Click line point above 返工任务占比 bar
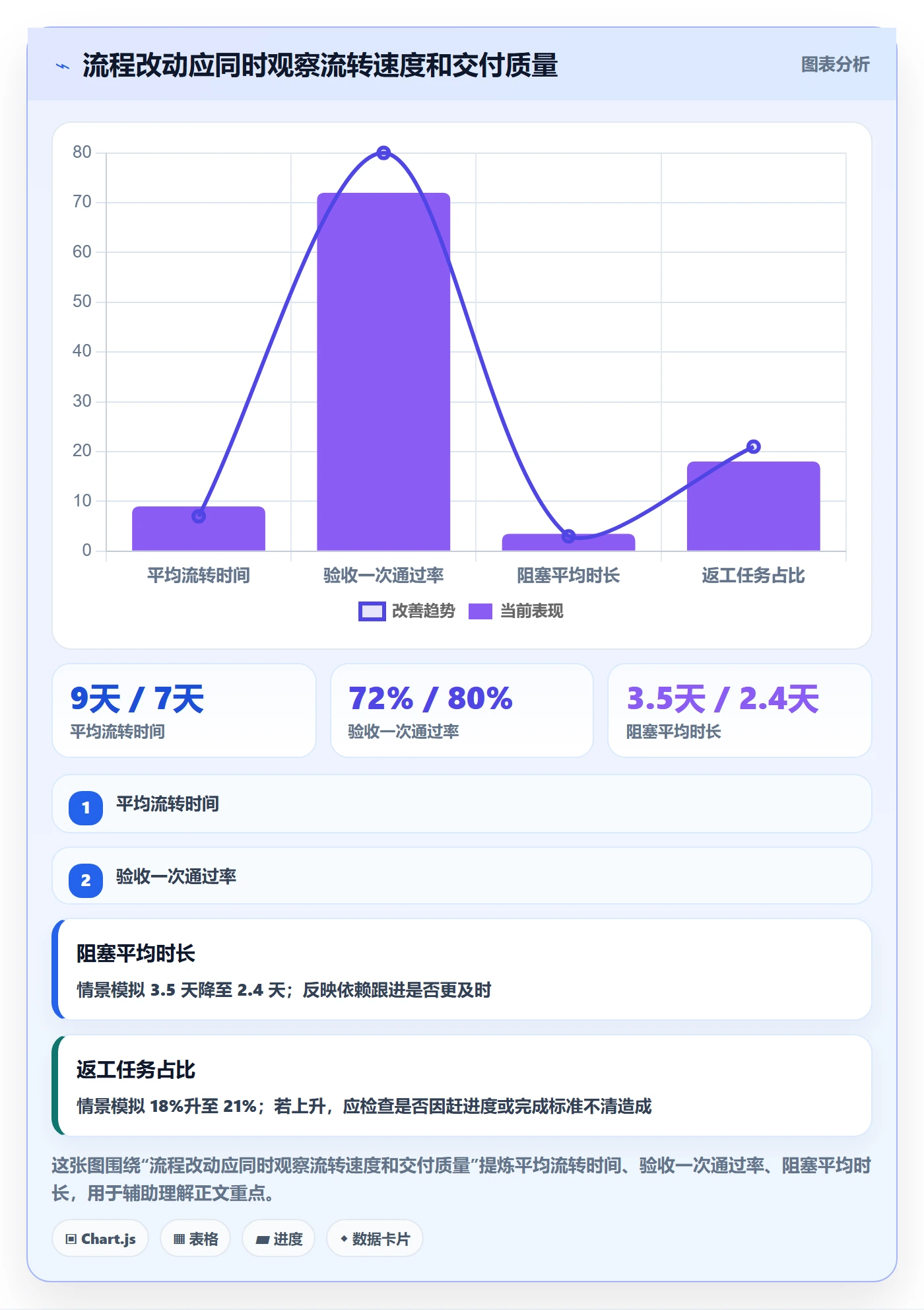 [754, 447]
